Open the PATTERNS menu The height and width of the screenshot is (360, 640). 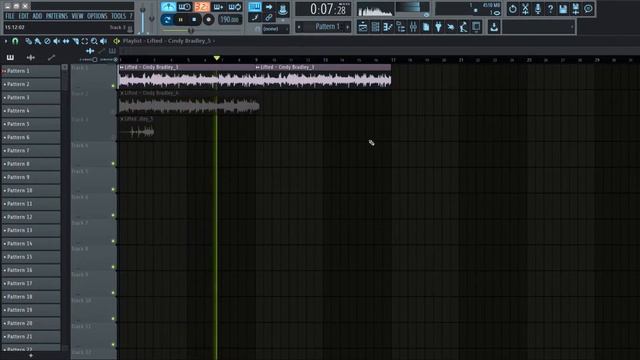pos(57,16)
